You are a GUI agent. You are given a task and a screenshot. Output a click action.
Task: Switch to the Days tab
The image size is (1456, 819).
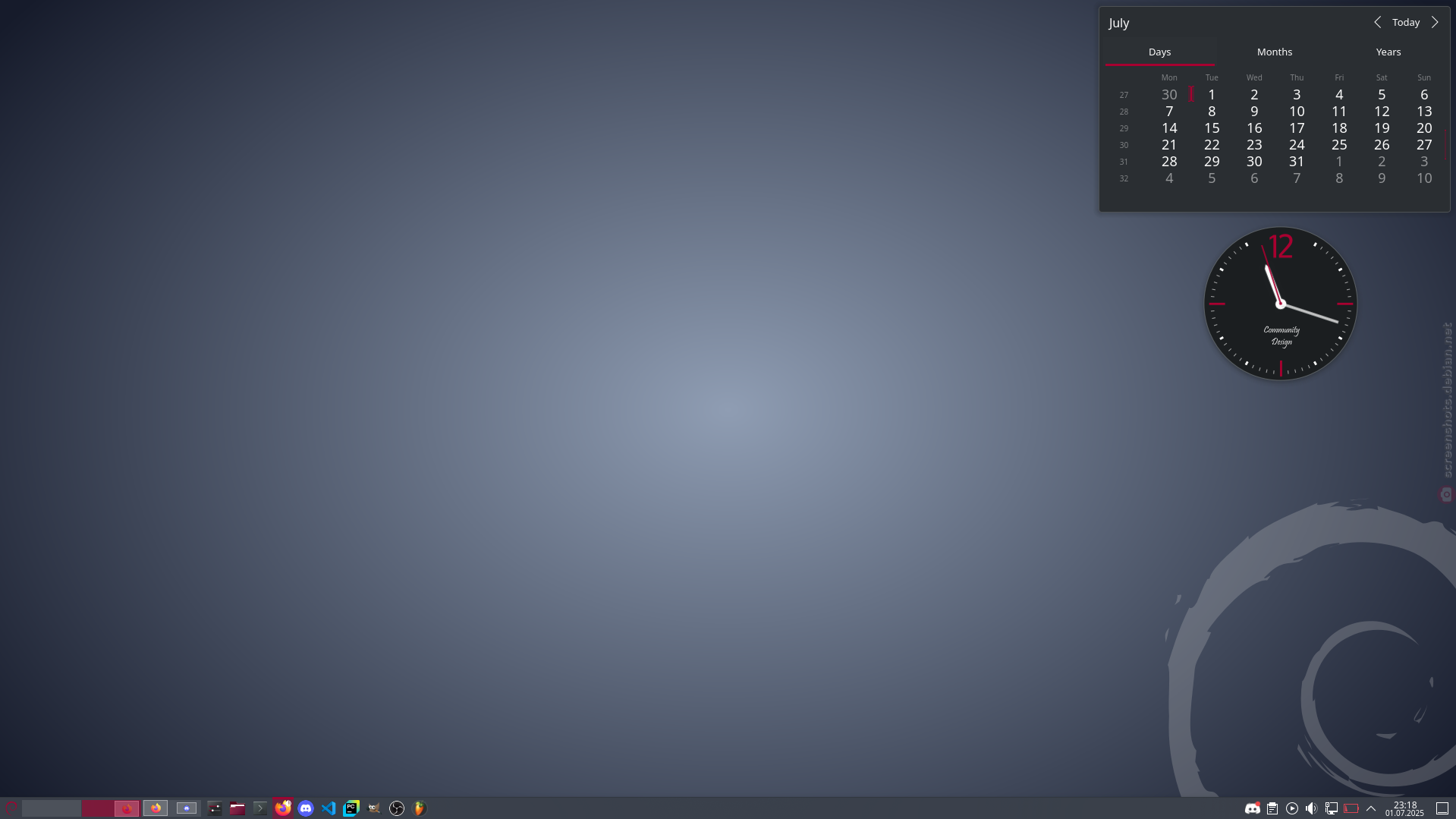pyautogui.click(x=1159, y=52)
